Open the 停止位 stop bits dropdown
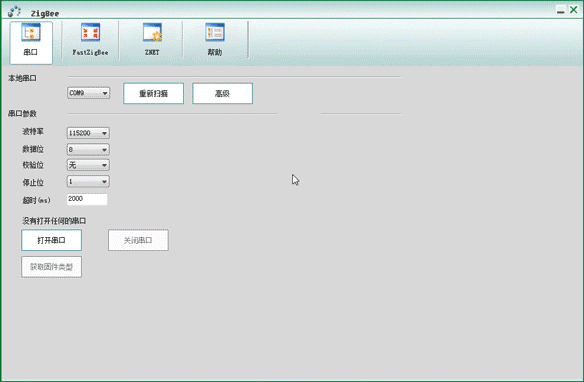This screenshot has width=584, height=382. [x=88, y=181]
